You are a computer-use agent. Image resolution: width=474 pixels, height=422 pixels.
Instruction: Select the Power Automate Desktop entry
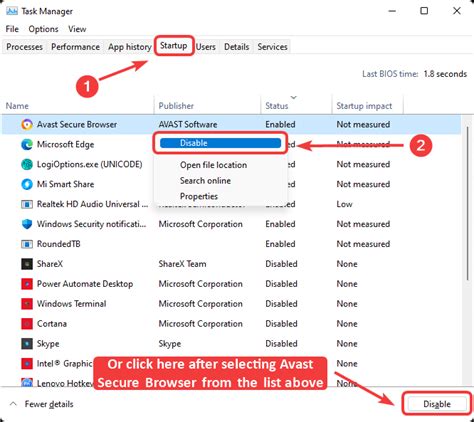(x=85, y=284)
